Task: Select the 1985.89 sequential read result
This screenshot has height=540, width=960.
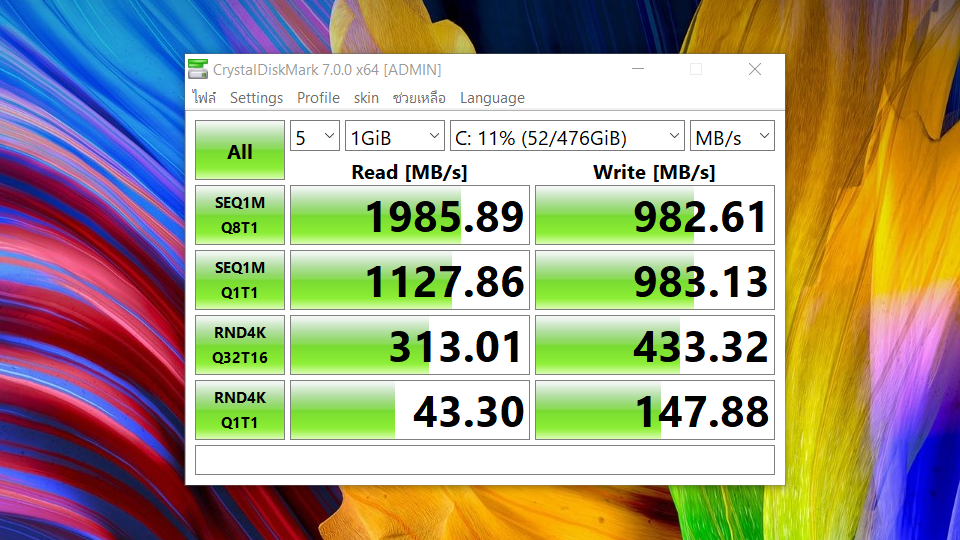Action: click(410, 215)
